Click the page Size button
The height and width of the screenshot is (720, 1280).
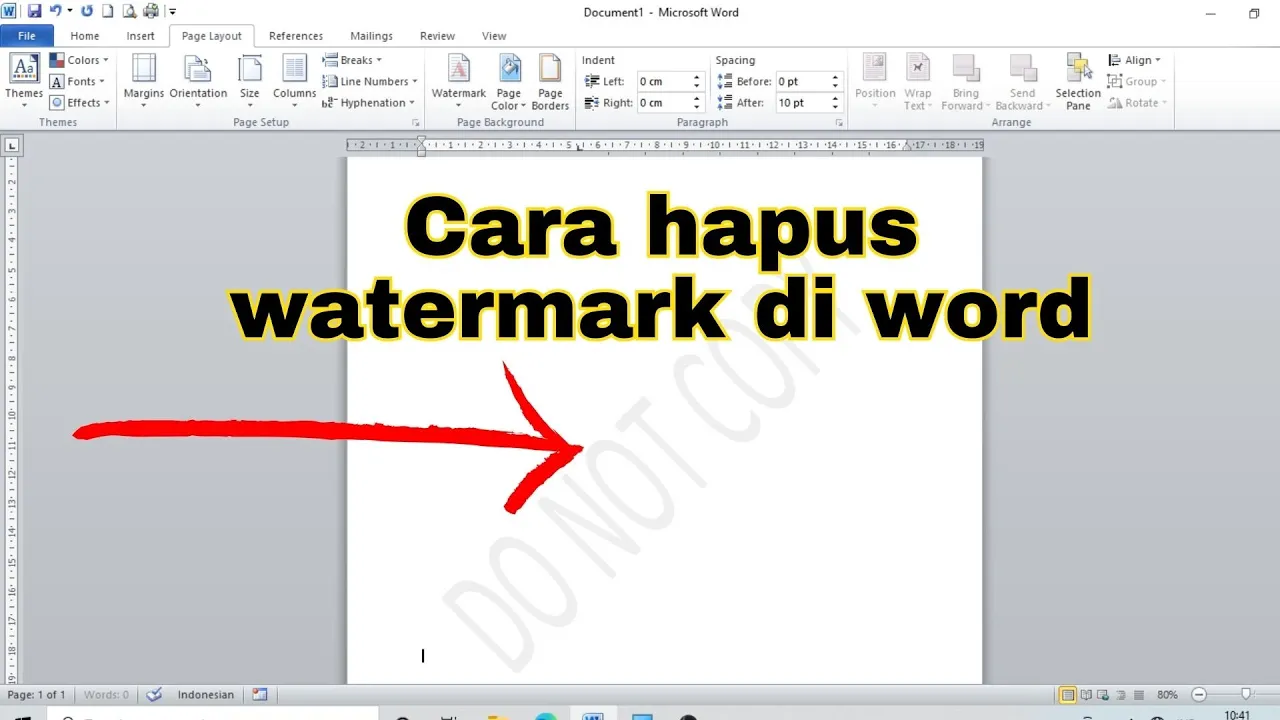[249, 82]
